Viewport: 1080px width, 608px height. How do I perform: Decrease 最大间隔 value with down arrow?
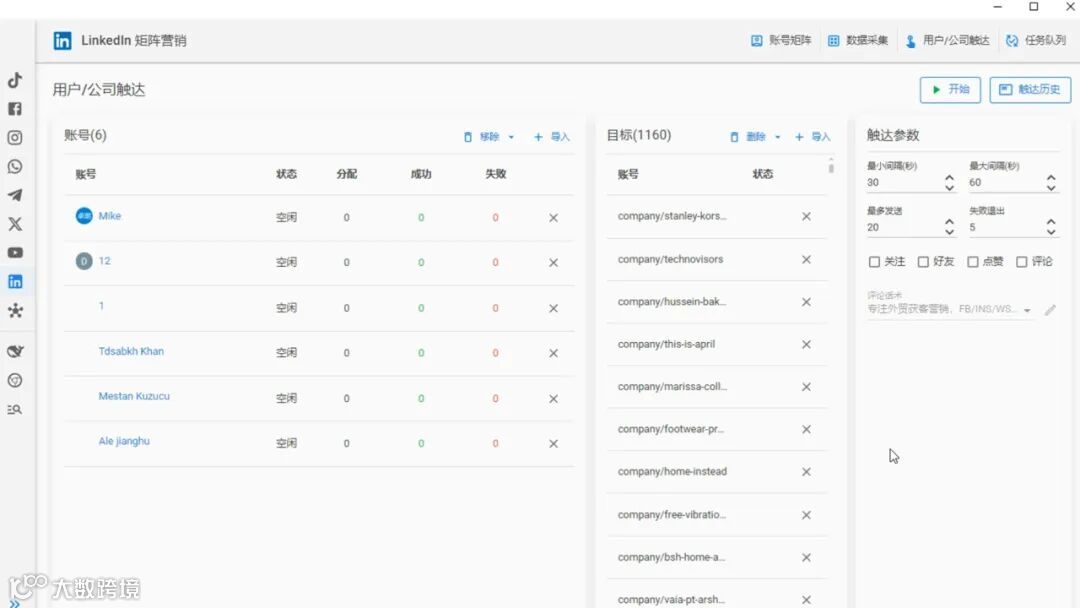1051,187
